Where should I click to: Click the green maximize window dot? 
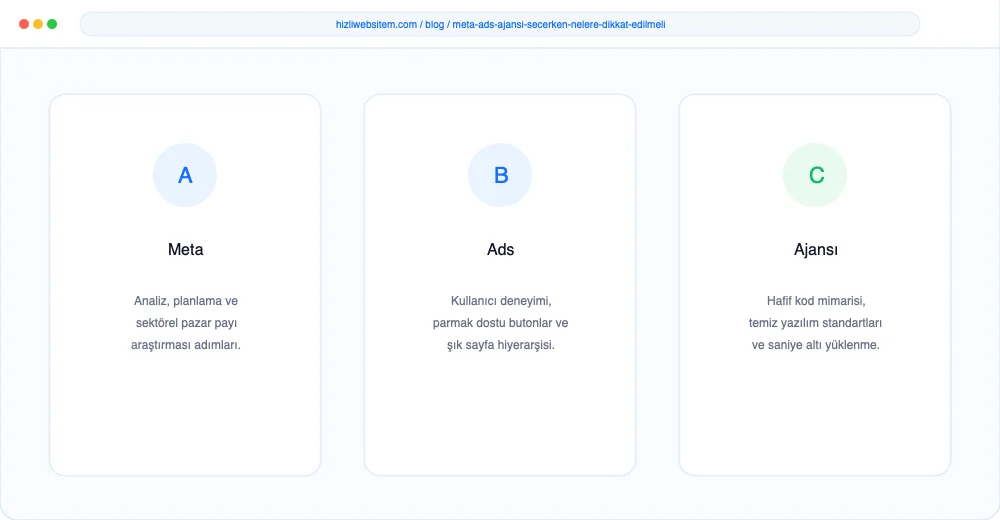tap(52, 24)
